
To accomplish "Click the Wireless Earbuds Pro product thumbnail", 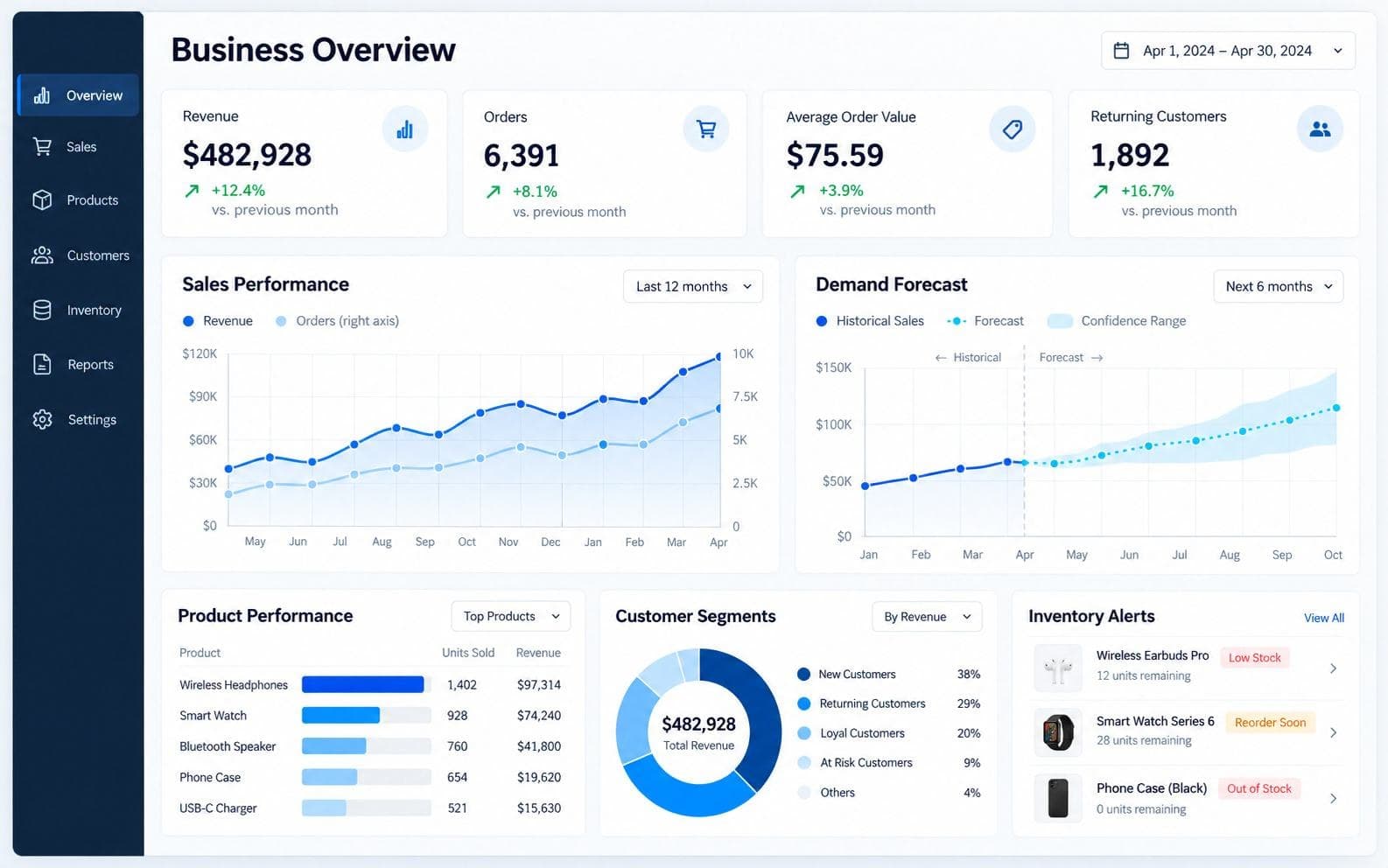I will (1058, 669).
